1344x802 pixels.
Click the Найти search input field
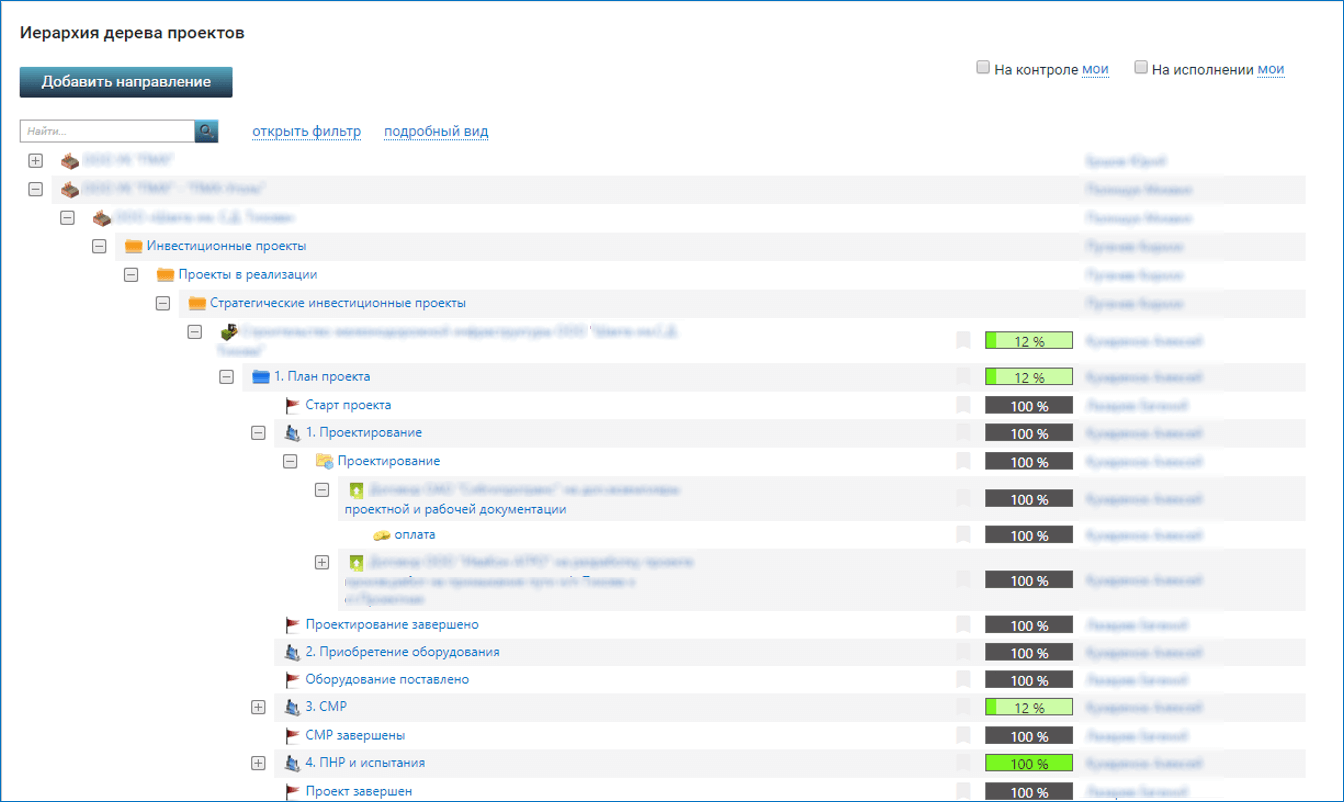pyautogui.click(x=107, y=131)
